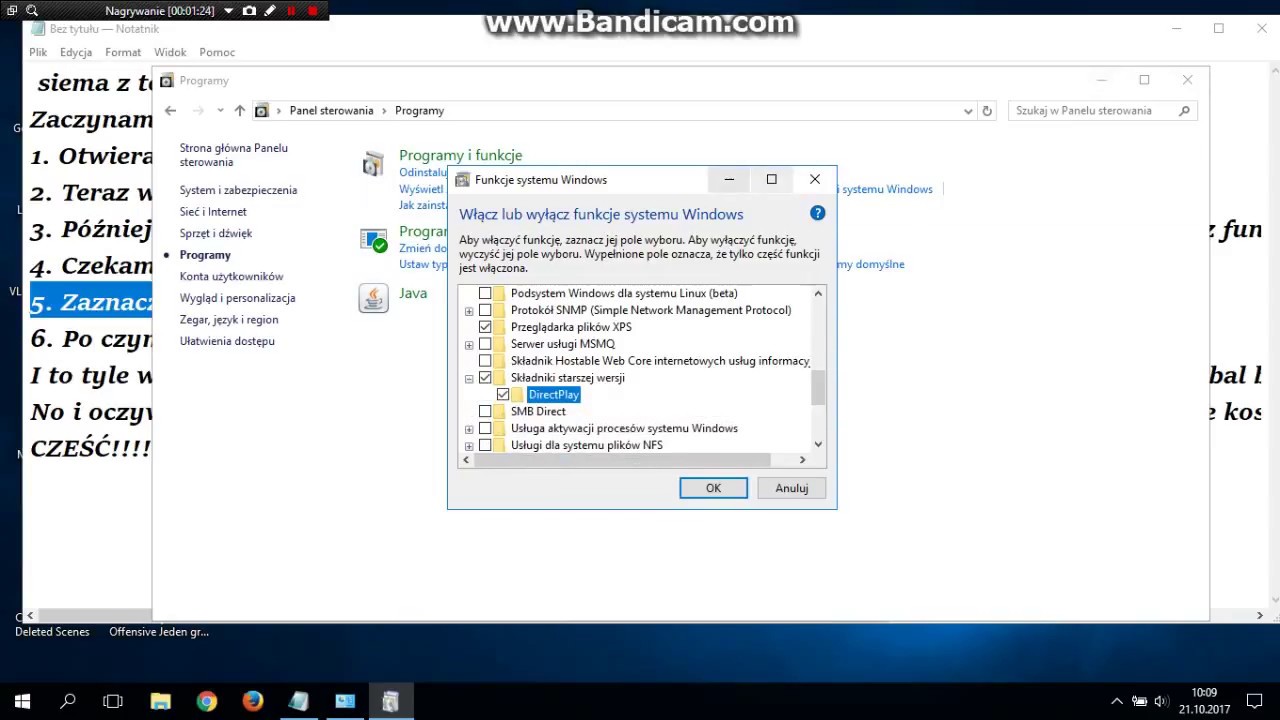
Task: Confirm with OK in Funkcje systemu Windows
Action: point(713,488)
